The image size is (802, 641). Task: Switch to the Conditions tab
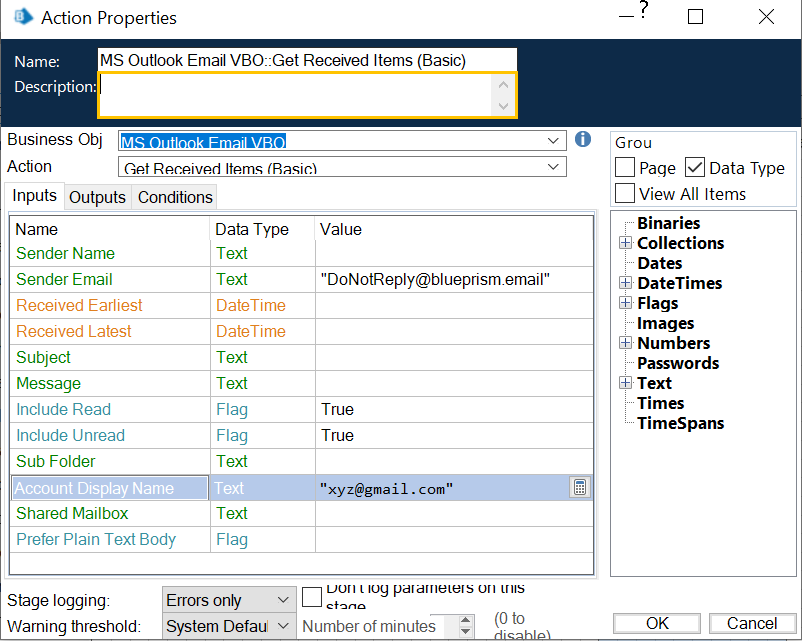tap(175, 197)
